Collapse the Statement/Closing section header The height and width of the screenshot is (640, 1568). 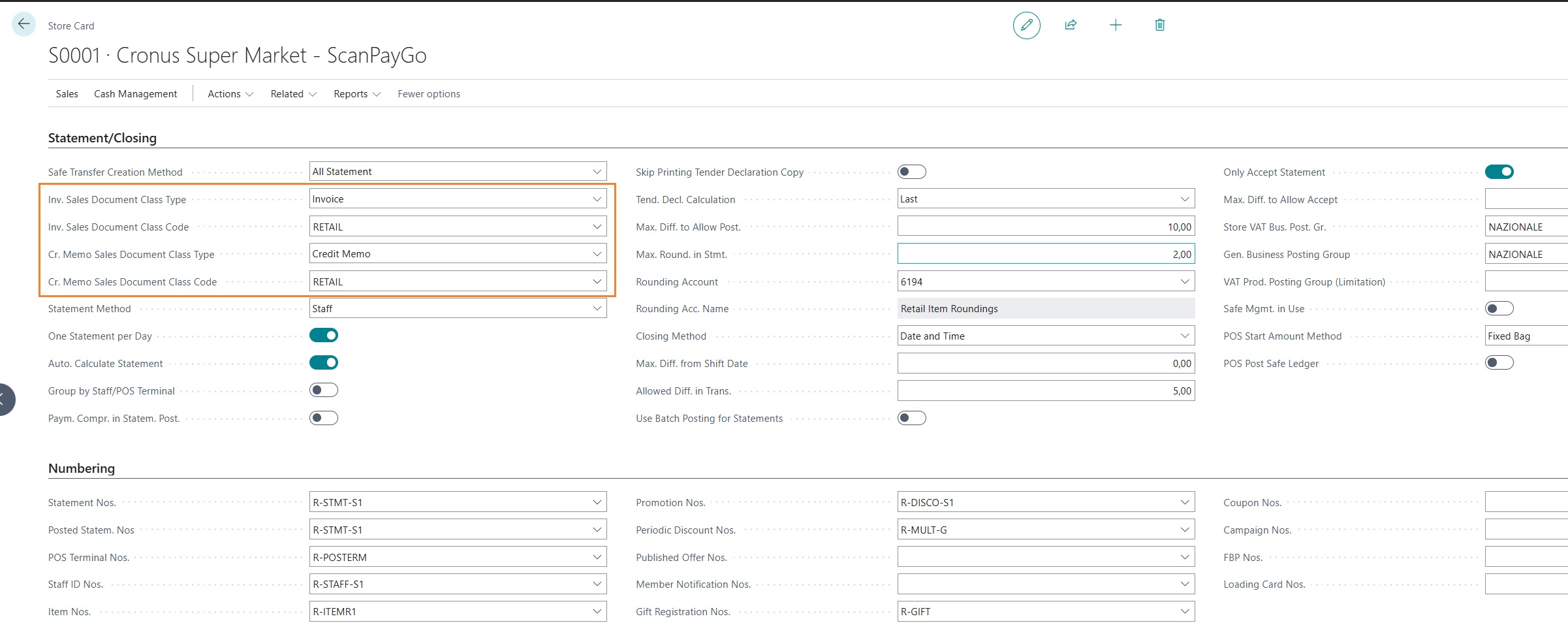tap(102, 138)
